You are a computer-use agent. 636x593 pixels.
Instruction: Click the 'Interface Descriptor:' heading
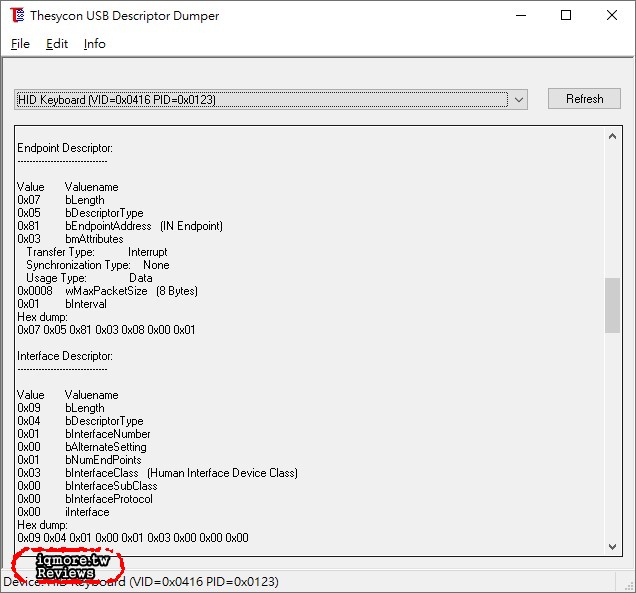pos(65,356)
